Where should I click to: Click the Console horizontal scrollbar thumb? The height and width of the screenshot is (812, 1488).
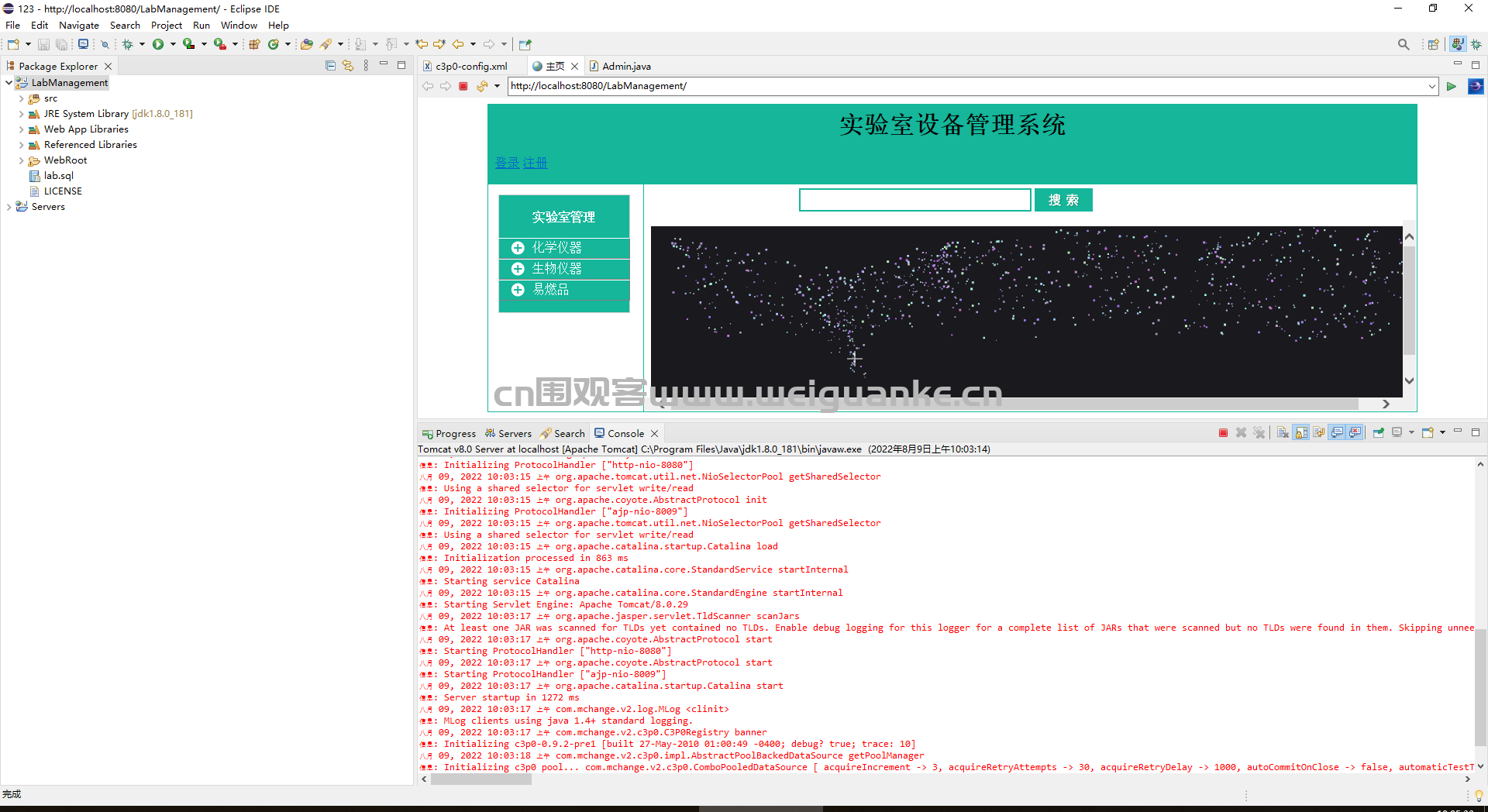(481, 779)
